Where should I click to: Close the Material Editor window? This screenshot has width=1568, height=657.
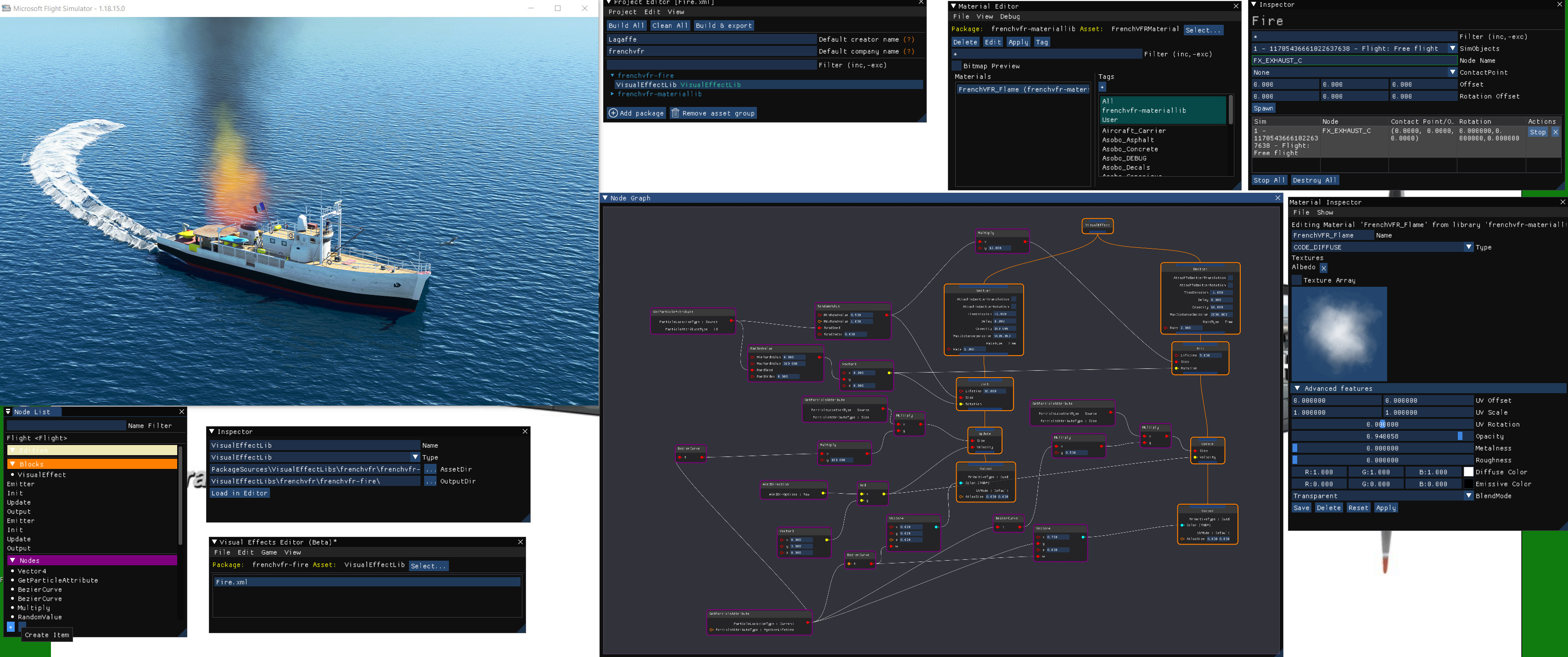coord(1236,6)
